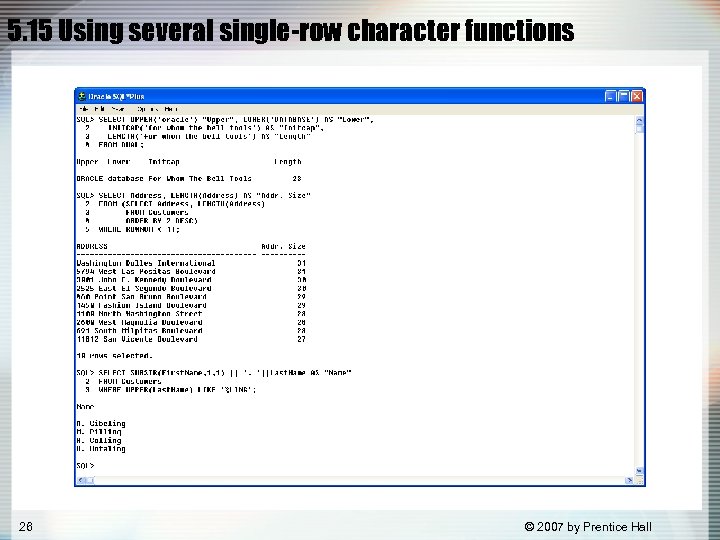720x540 pixels.
Task: Close the Oracle SQL*Plus window
Action: click(x=636, y=96)
